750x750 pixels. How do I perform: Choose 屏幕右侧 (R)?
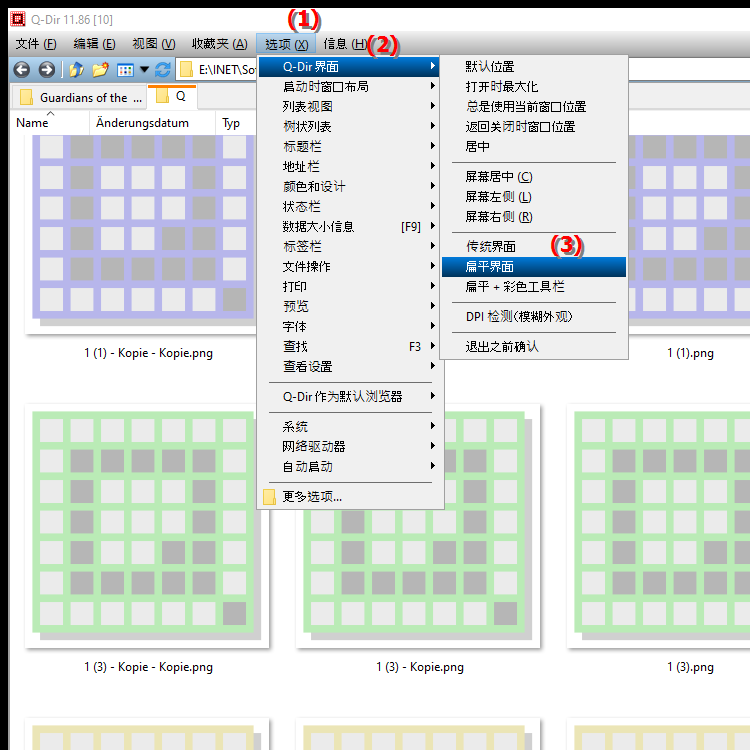coord(534,217)
